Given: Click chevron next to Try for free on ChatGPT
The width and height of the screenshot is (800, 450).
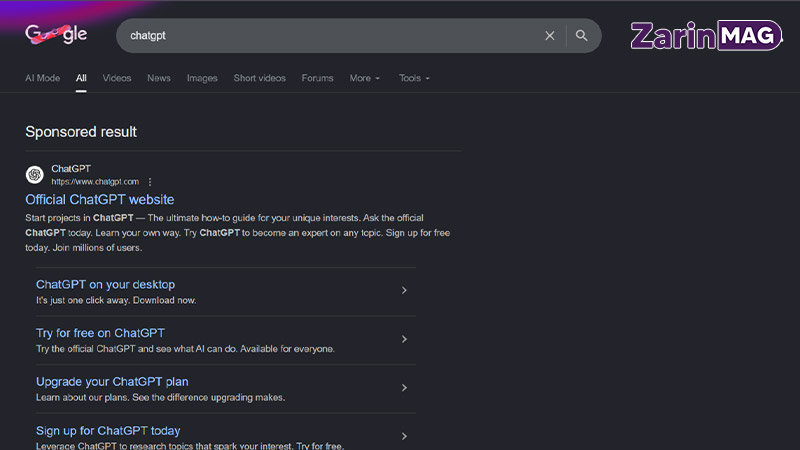Looking at the screenshot, I should [404, 339].
